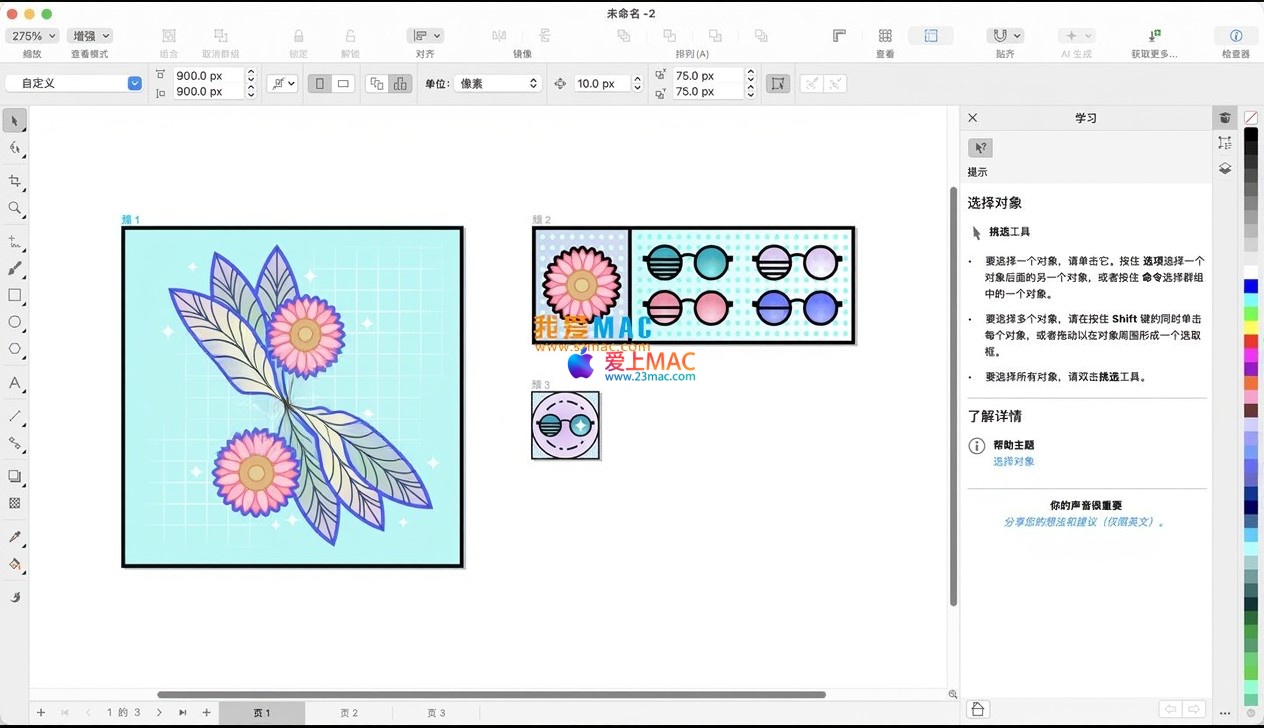The height and width of the screenshot is (728, 1264).
Task: Open the Inspector (检查器) panel
Action: pos(1236,36)
